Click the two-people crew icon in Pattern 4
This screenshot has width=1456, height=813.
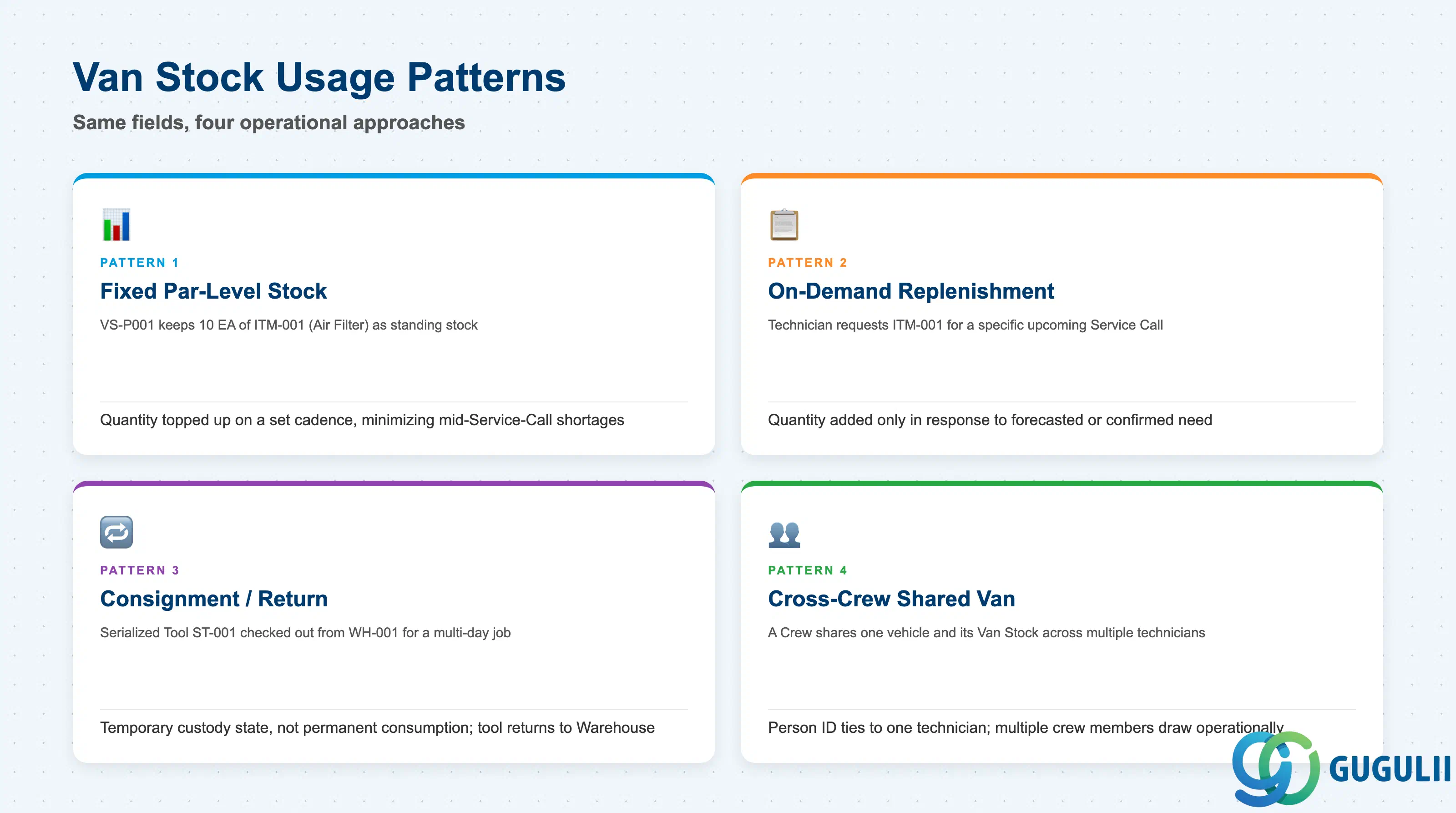coord(784,534)
